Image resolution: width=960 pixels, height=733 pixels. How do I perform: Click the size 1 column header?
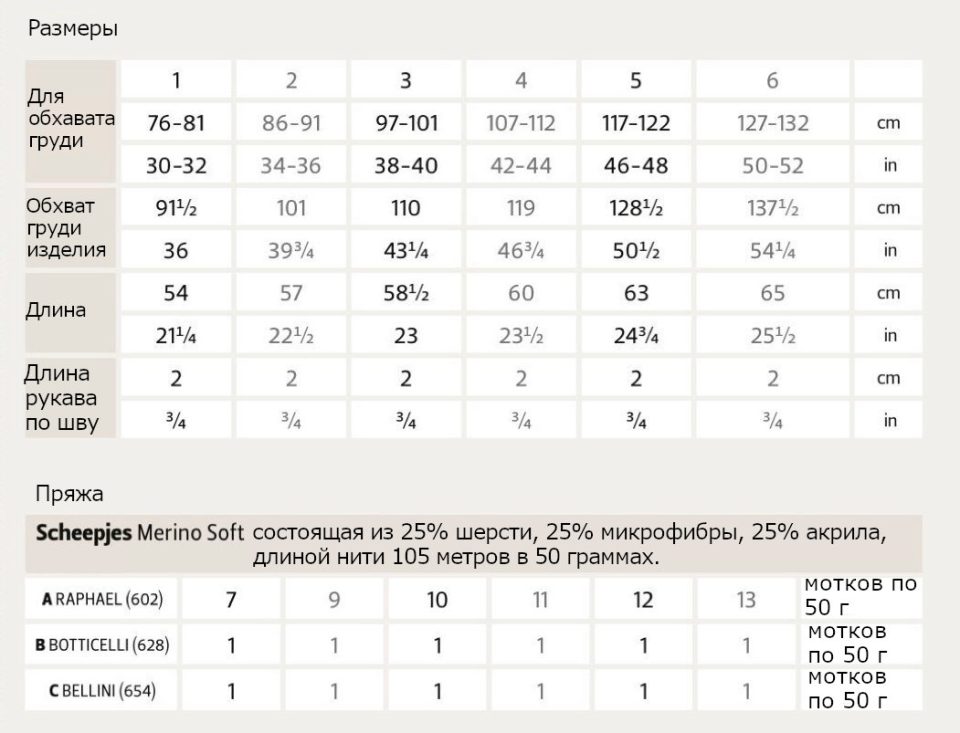pyautogui.click(x=176, y=80)
